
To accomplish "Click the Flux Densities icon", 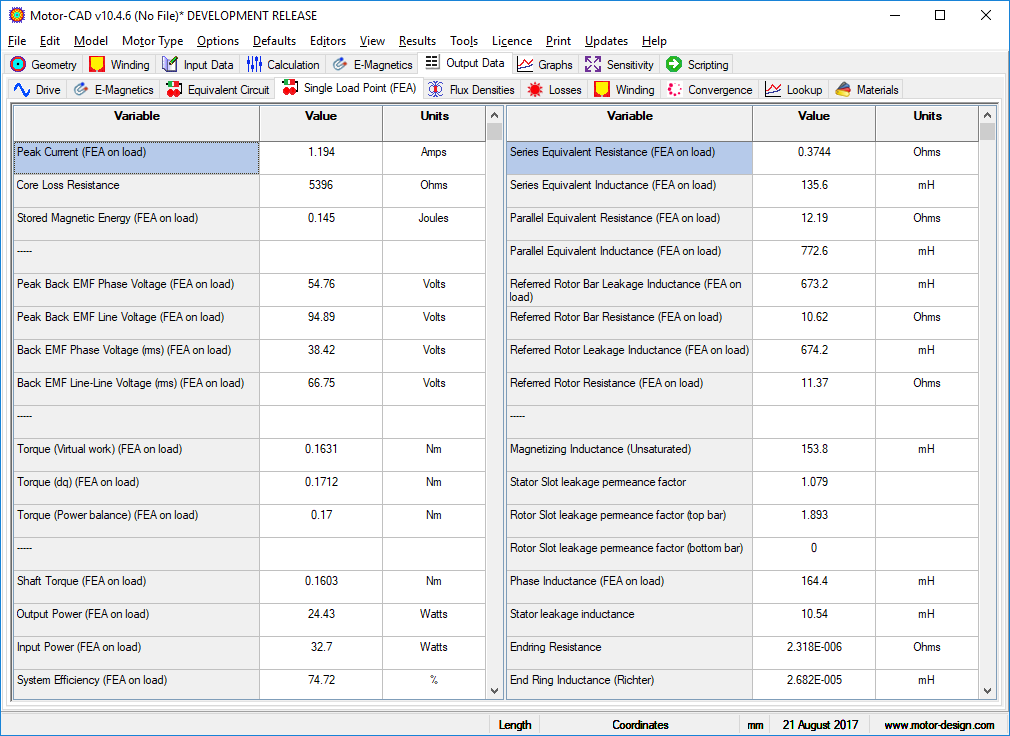I will 435,90.
